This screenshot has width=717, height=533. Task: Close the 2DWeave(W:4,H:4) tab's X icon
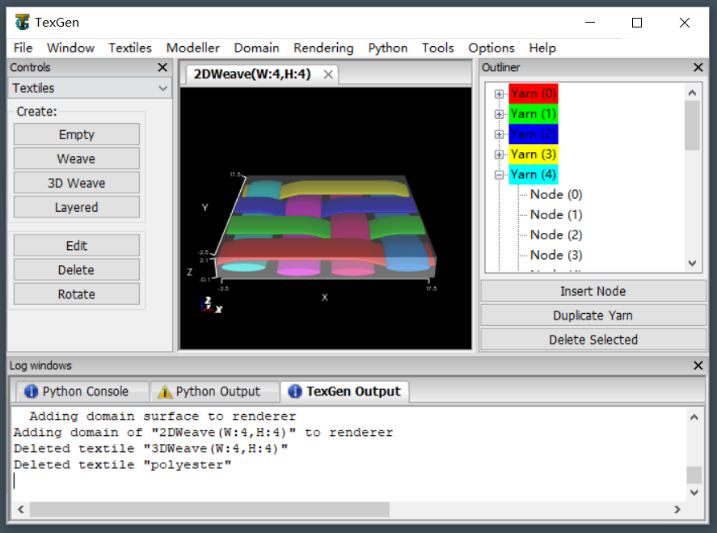pos(328,74)
